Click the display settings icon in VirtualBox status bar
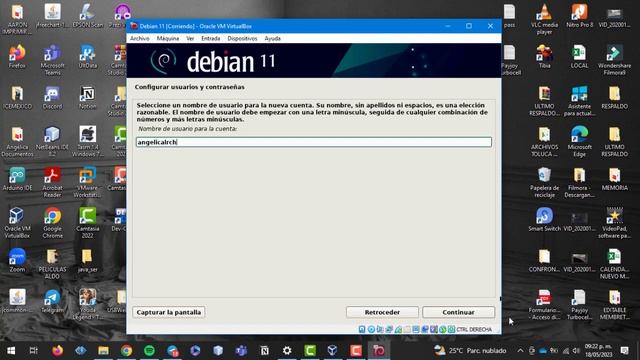 click(x=416, y=329)
